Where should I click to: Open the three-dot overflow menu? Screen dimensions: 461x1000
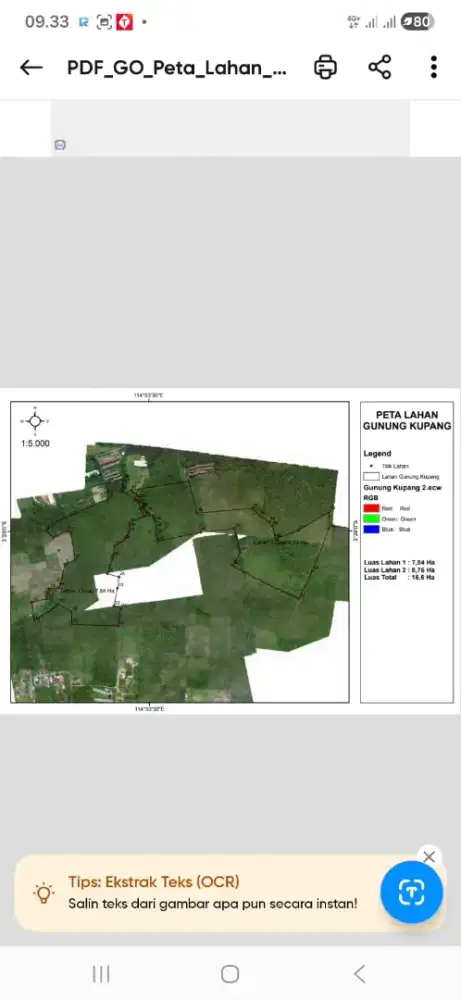coord(434,67)
